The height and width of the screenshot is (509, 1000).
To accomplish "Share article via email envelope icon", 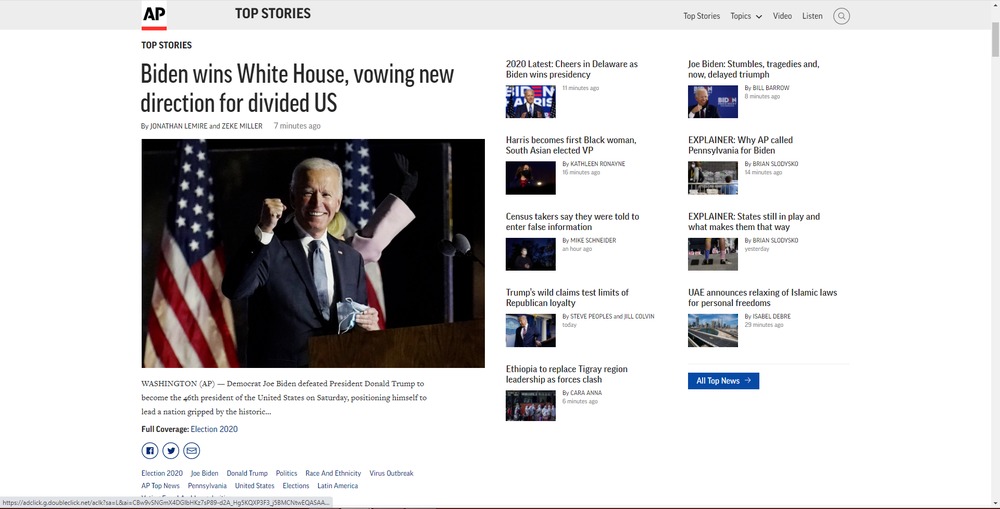I will pyautogui.click(x=192, y=451).
